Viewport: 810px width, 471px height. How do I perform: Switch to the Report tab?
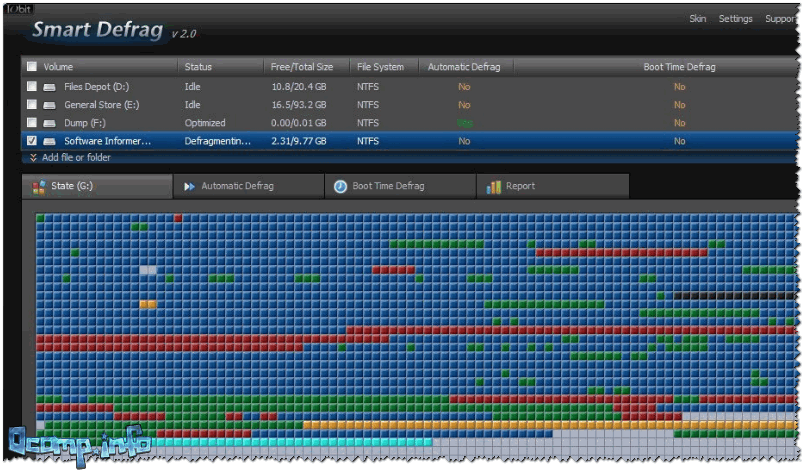553,186
